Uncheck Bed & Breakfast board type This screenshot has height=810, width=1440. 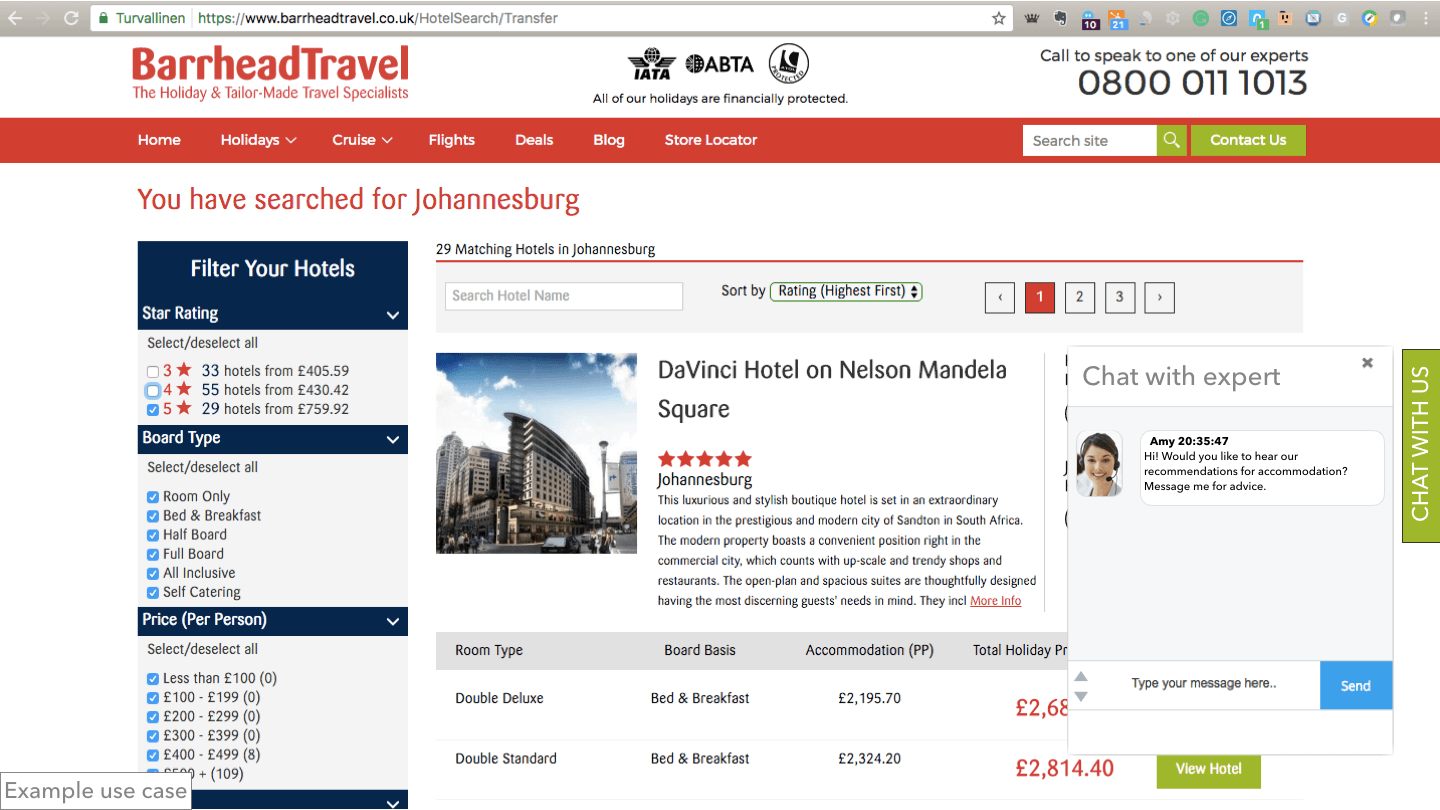point(153,516)
